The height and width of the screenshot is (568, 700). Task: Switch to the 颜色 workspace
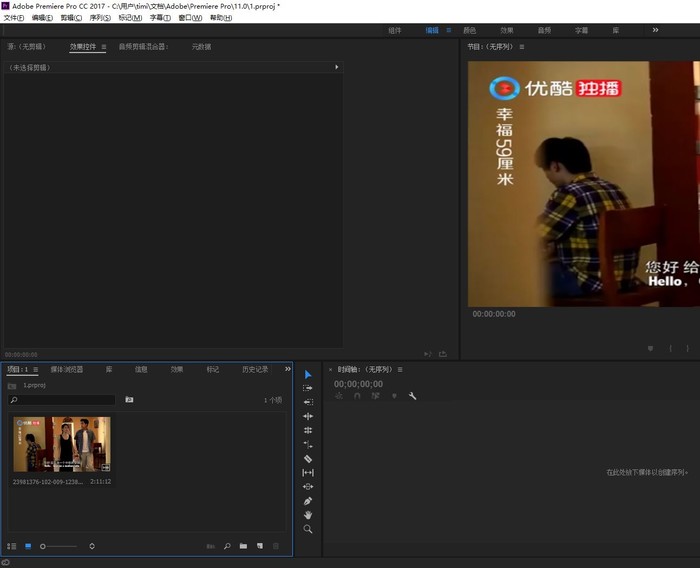(470, 31)
